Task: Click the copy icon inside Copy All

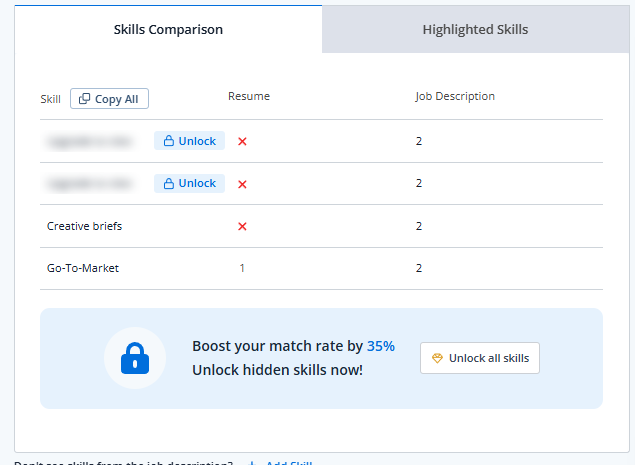Action: pyautogui.click(x=84, y=98)
